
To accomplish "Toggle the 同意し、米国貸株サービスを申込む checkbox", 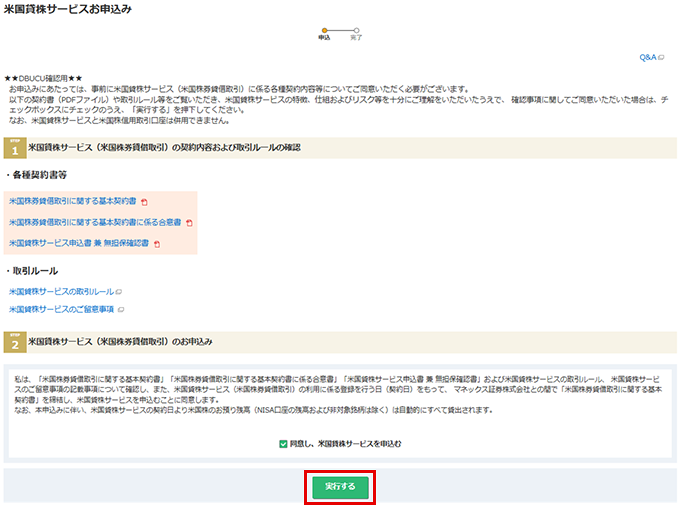I will [283, 444].
